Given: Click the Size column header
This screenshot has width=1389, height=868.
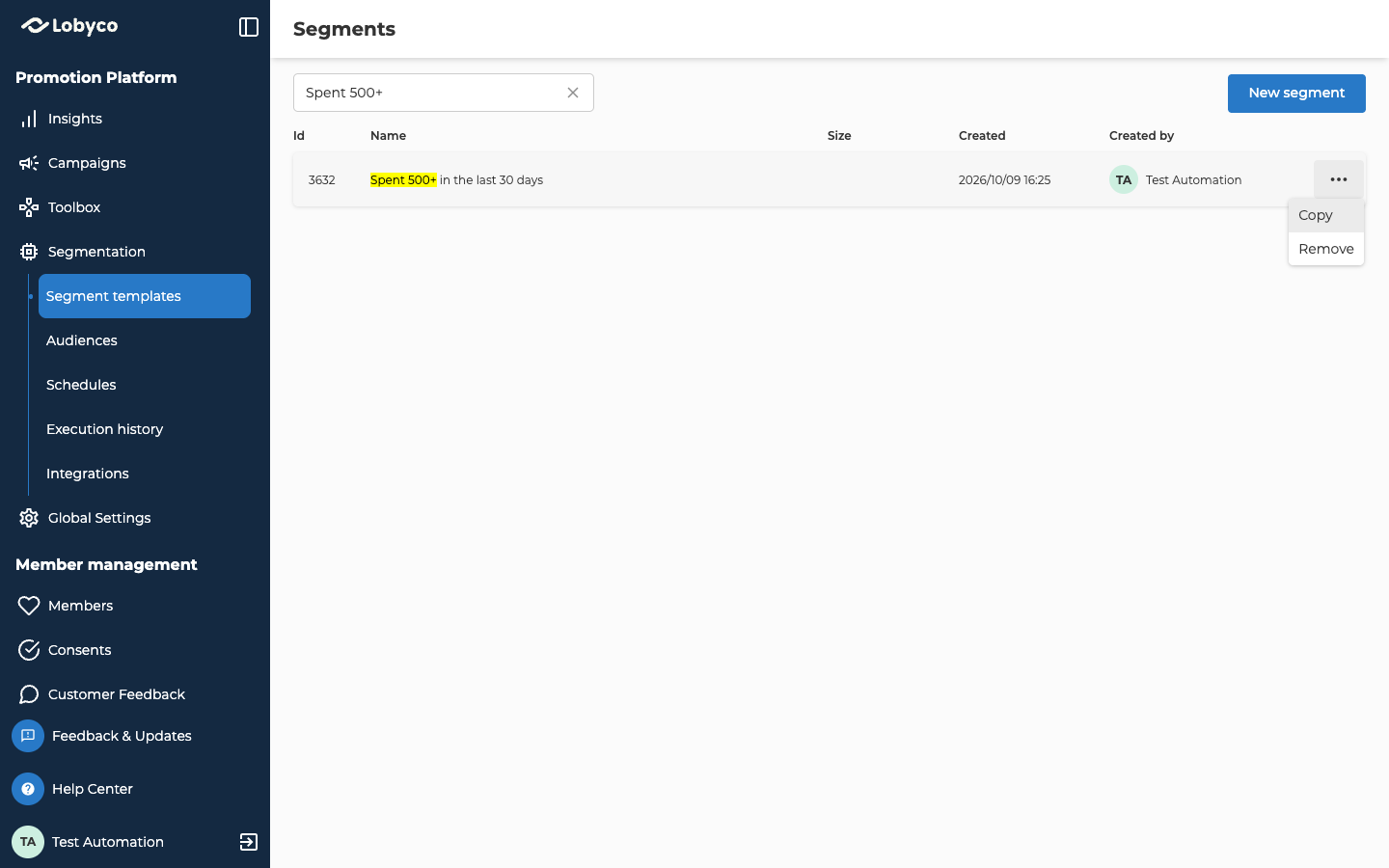Looking at the screenshot, I should click(x=839, y=136).
